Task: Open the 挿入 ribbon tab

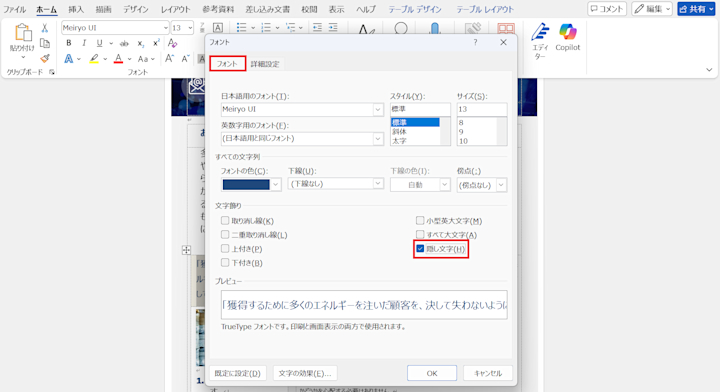Action: (x=76, y=9)
